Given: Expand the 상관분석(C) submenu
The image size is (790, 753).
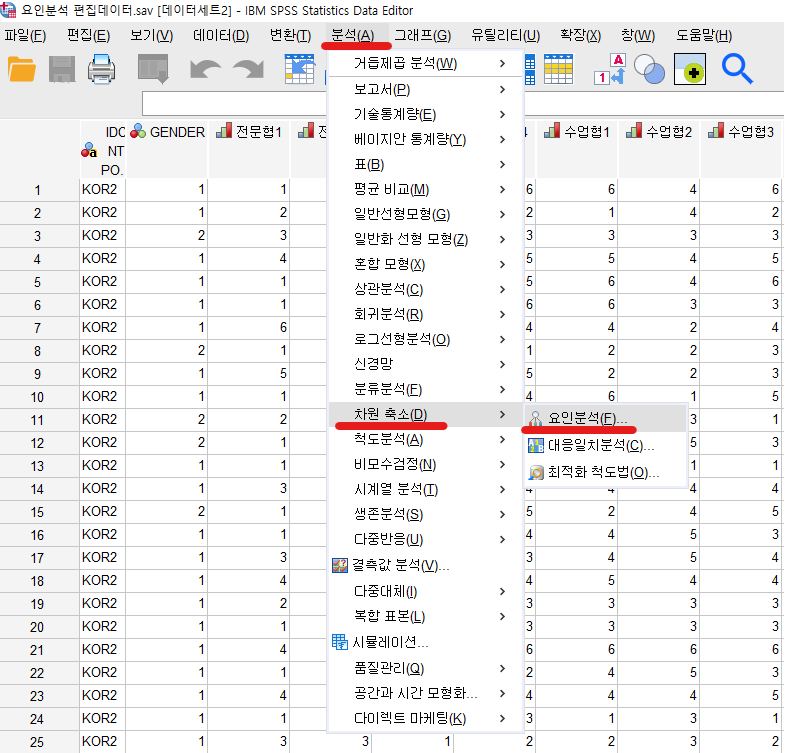Looking at the screenshot, I should [426, 289].
